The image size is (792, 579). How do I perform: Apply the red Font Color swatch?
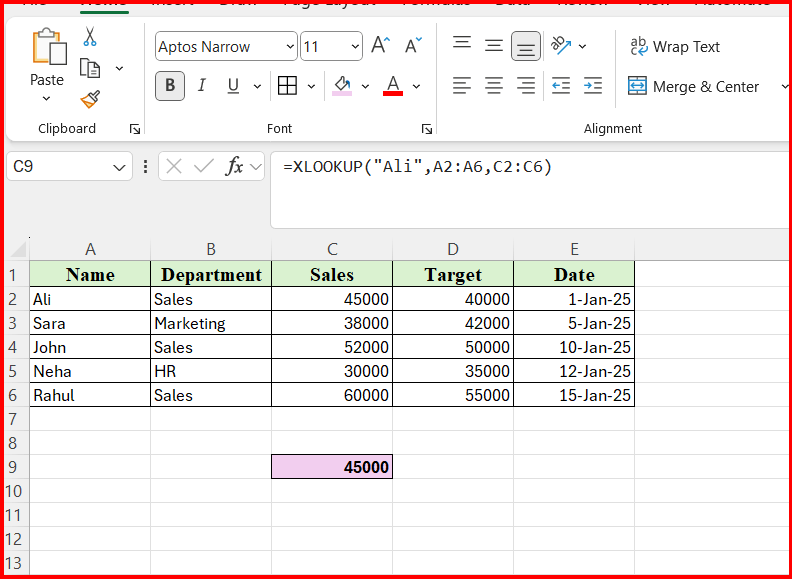pyautogui.click(x=393, y=86)
